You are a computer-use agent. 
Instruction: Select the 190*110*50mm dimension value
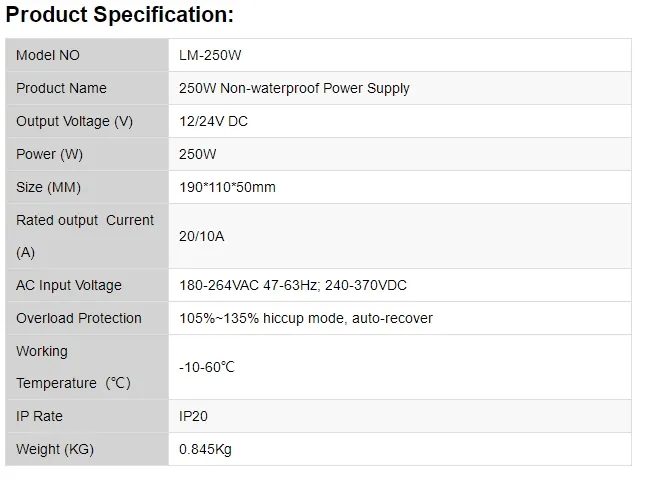click(x=227, y=187)
